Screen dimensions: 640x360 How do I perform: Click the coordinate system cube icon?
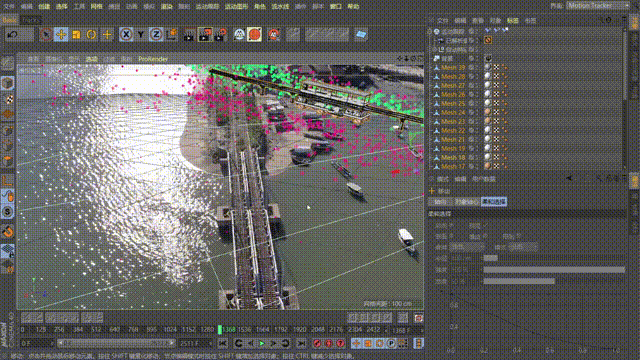pos(172,35)
